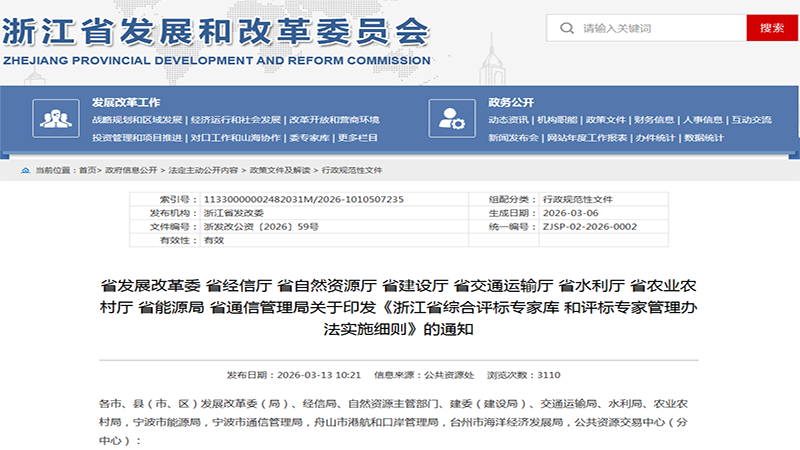Select 行政规范性文件 in the 组配分类 table cell
The width and height of the screenshot is (800, 450).
578,199
